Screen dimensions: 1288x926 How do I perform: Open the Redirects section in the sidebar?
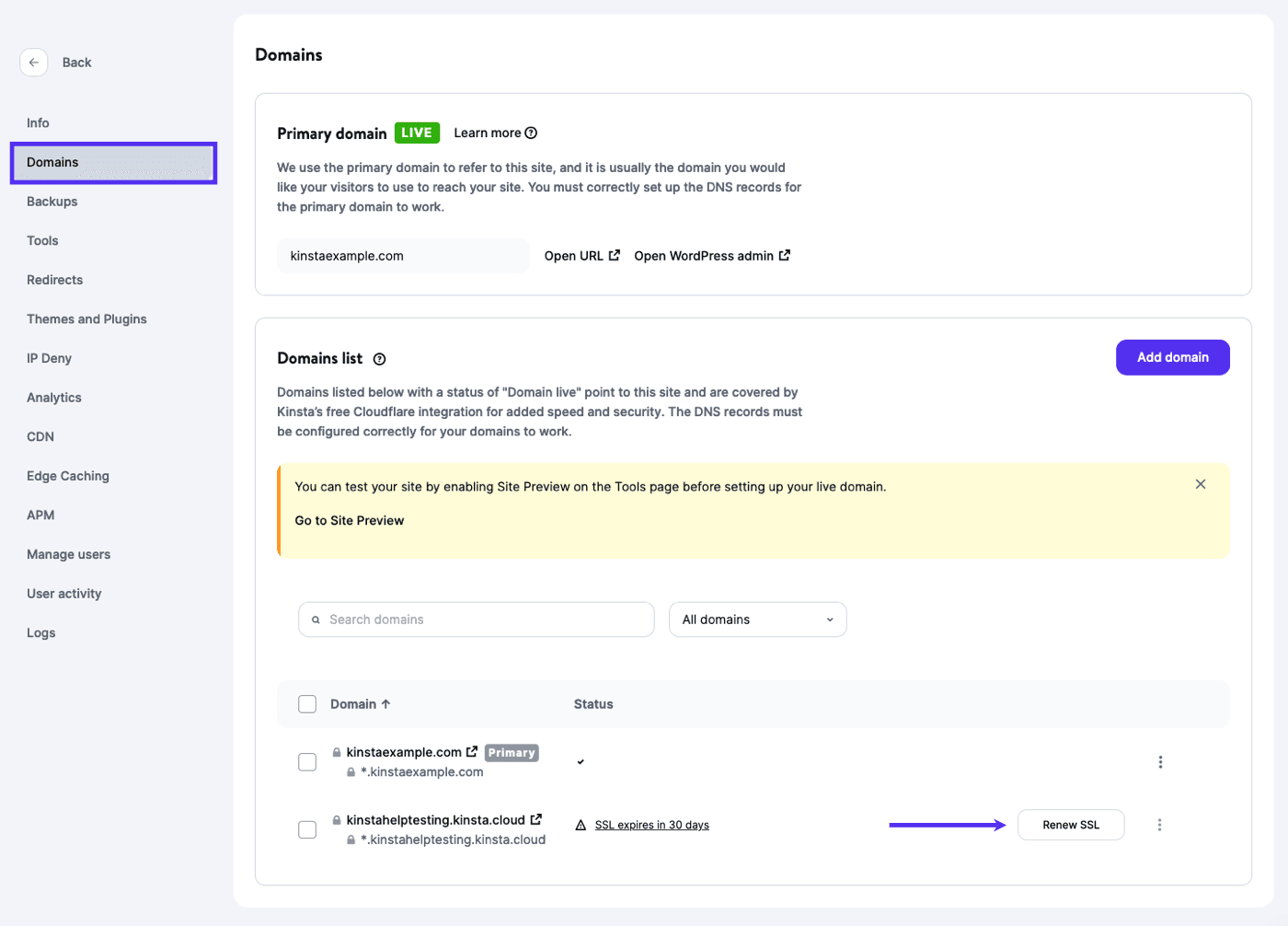55,279
